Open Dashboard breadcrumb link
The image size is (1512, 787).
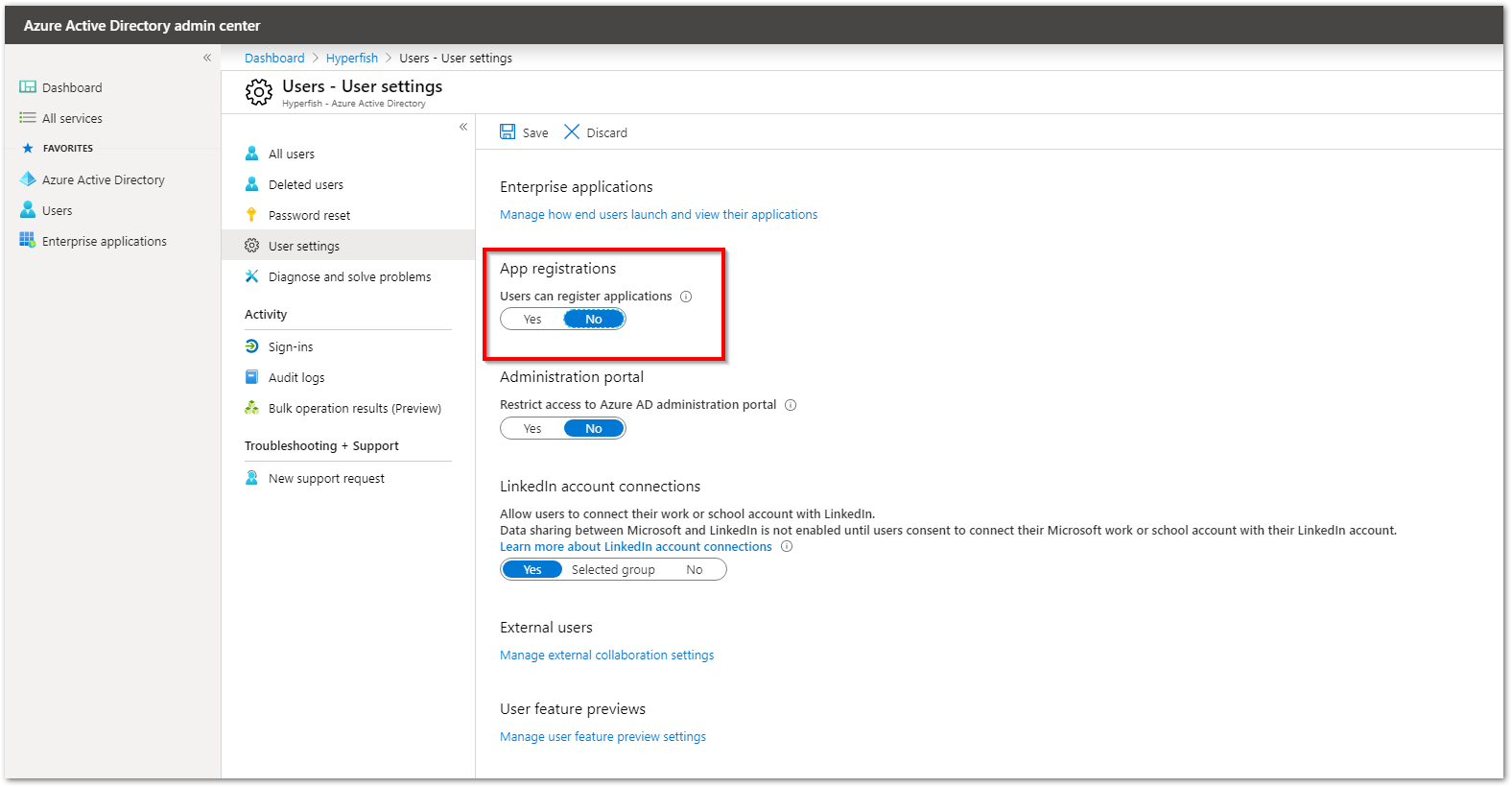(274, 59)
